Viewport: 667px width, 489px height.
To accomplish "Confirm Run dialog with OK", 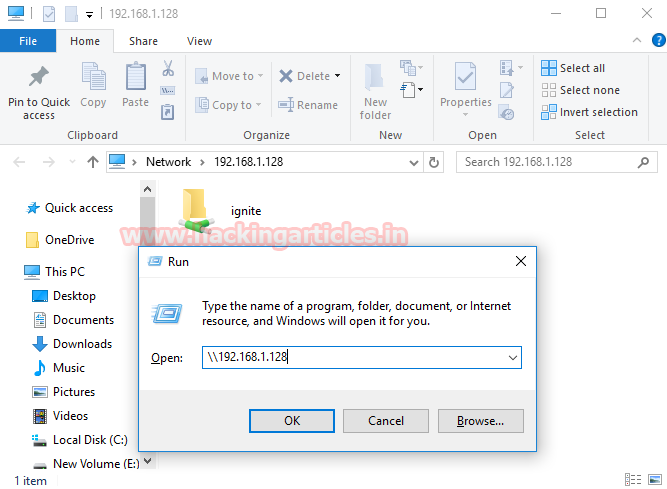I will (x=292, y=421).
